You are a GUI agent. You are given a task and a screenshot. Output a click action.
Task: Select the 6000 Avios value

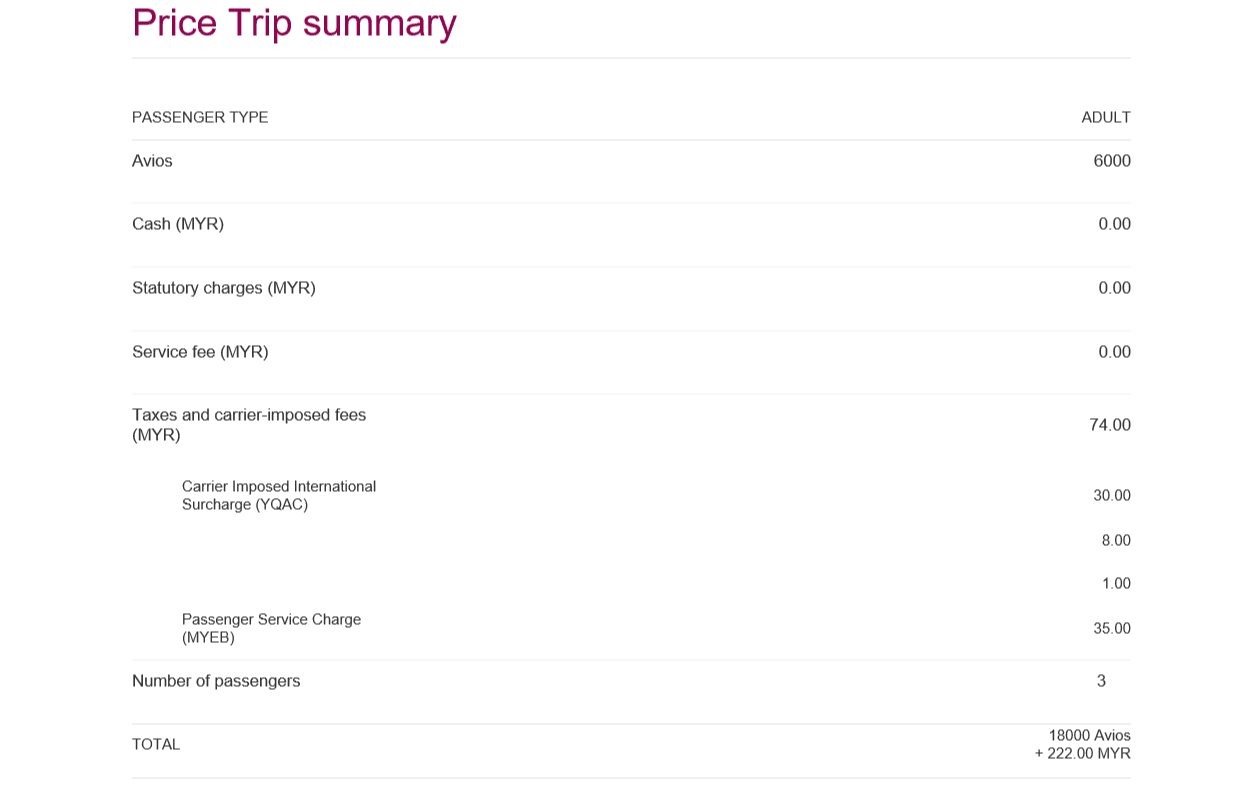pyautogui.click(x=1112, y=161)
